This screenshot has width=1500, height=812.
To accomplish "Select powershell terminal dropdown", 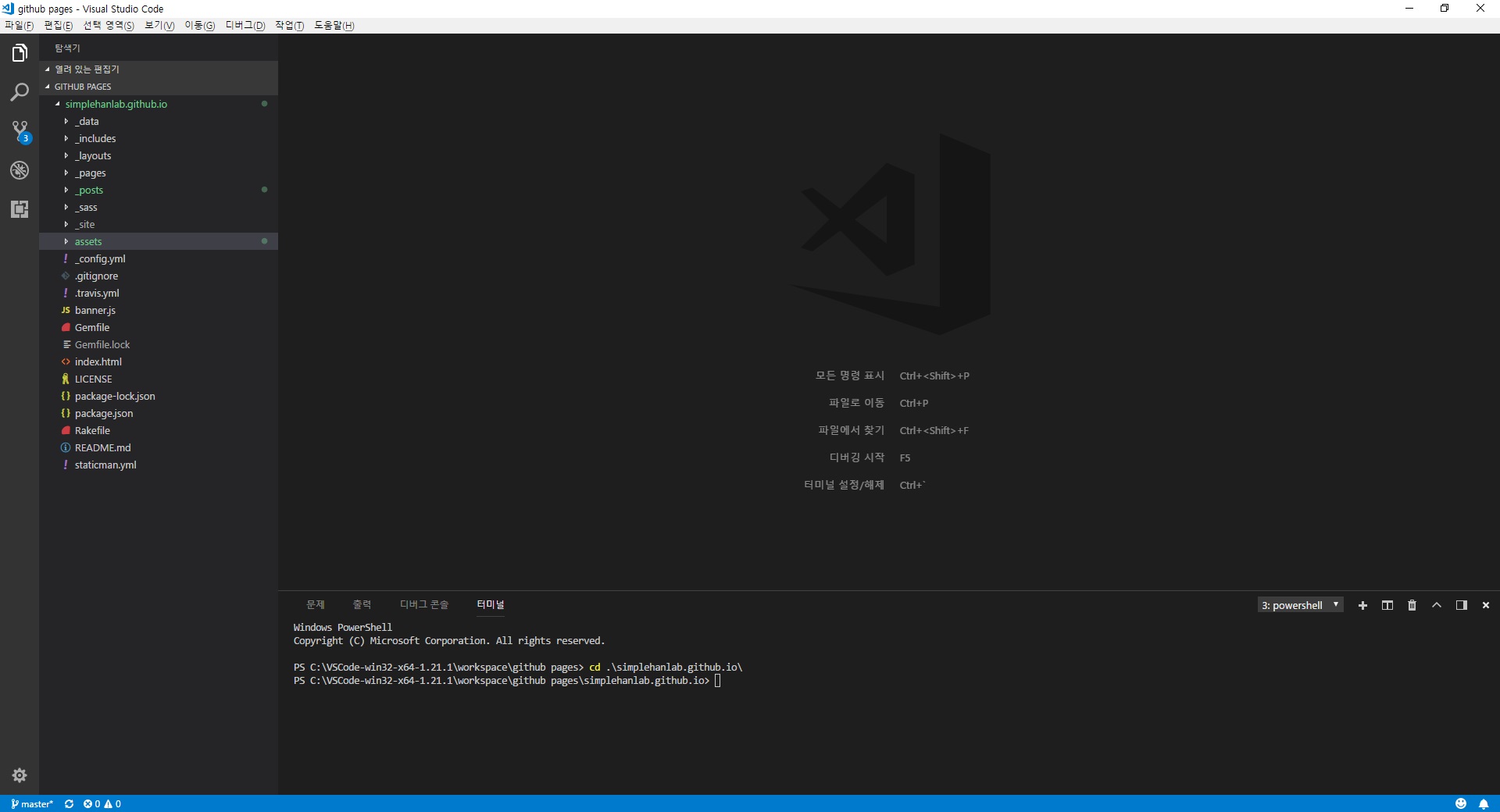I will pos(1301,605).
